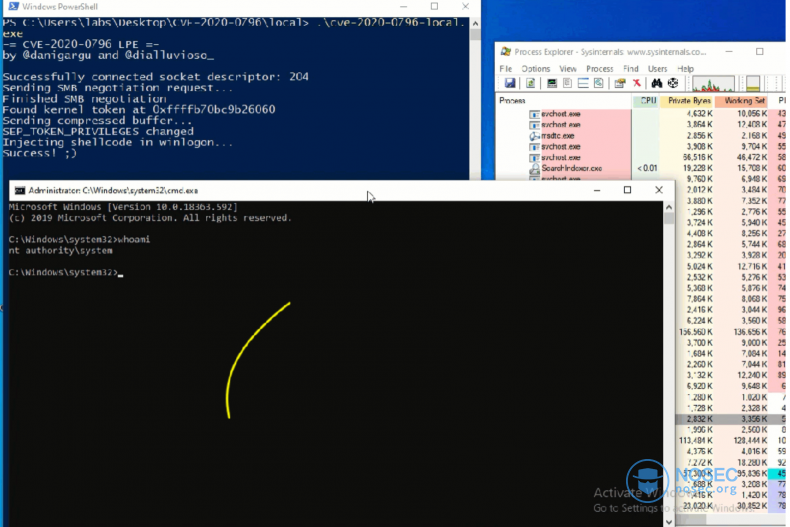Open the Options menu
The height and width of the screenshot is (527, 790).
[535, 69]
